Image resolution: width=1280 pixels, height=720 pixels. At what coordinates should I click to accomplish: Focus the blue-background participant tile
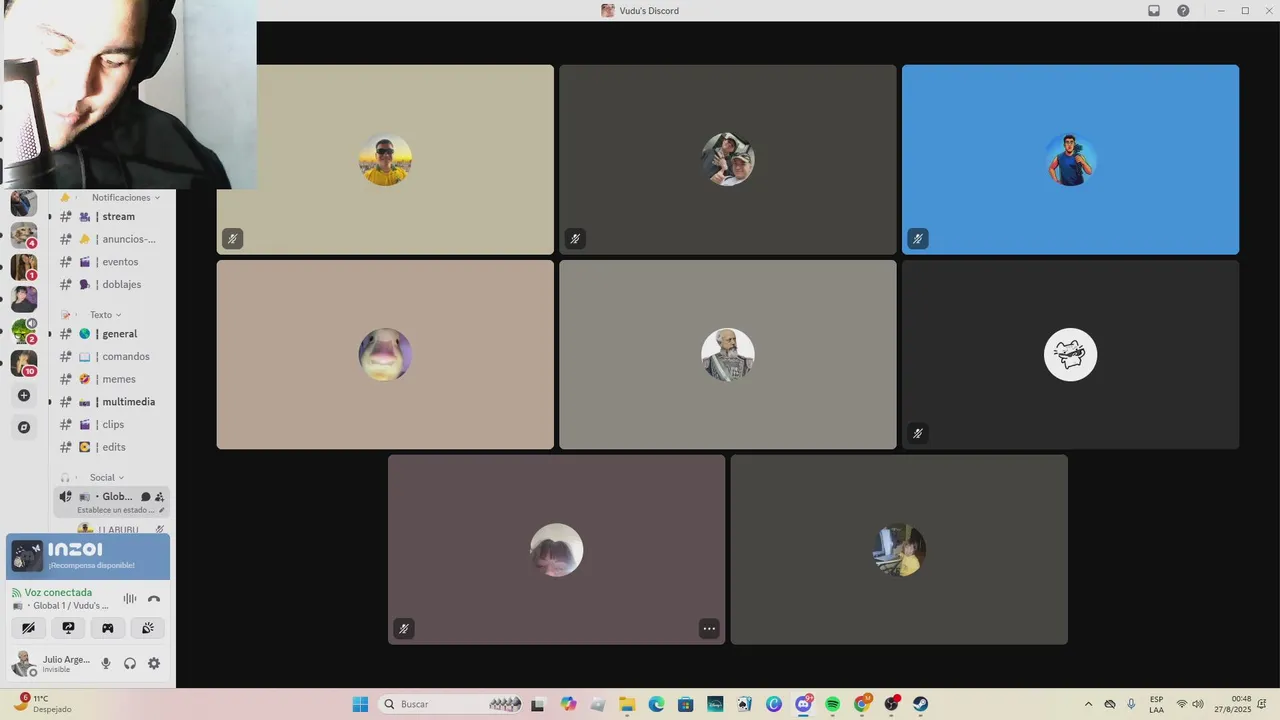coord(1070,160)
